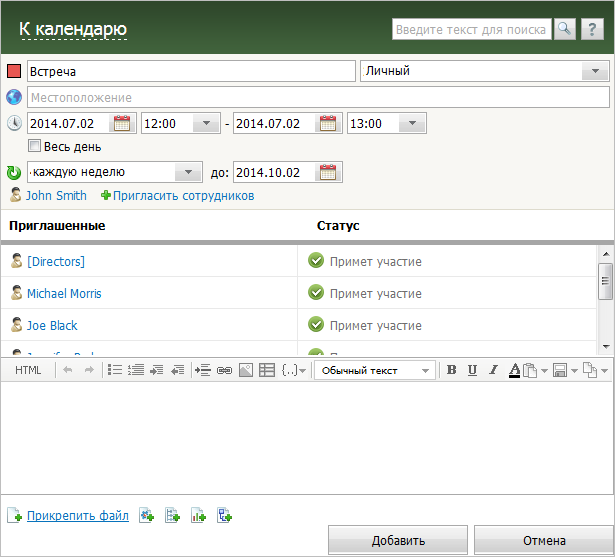Insert an image into the description
Viewport: 615px width, 557px height.
(246, 370)
